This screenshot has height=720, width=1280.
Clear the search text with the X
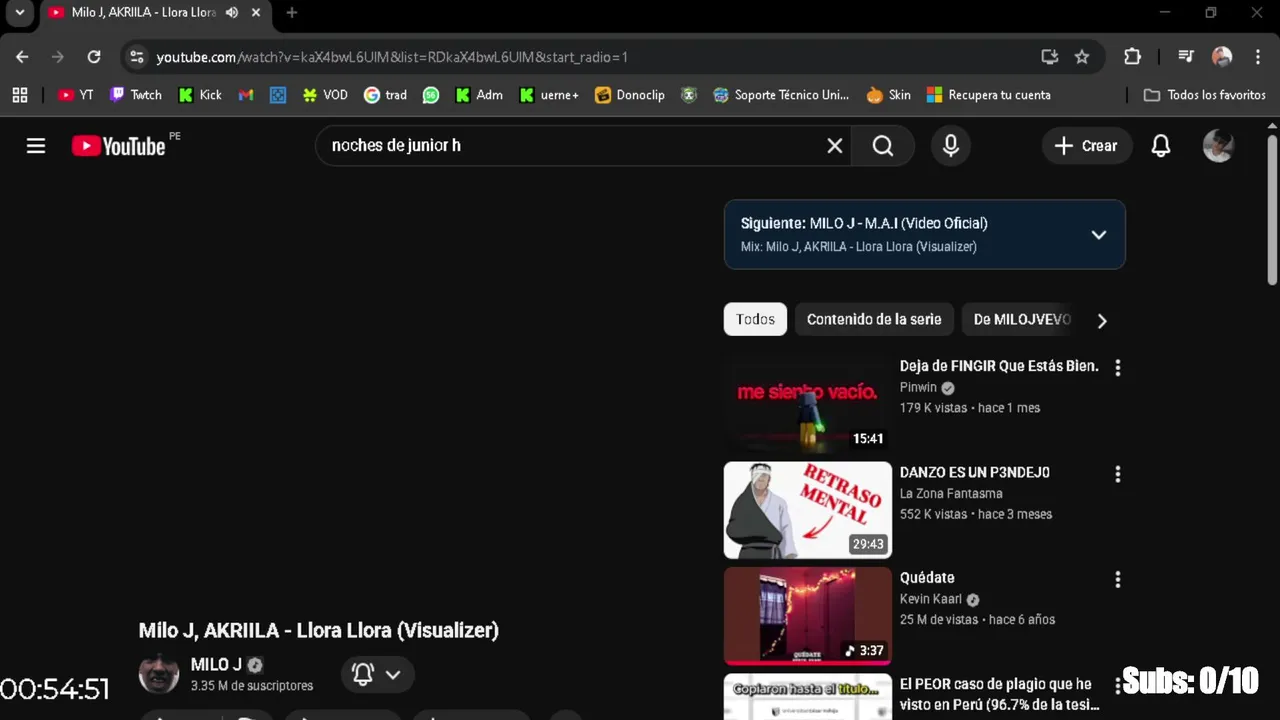pos(835,146)
